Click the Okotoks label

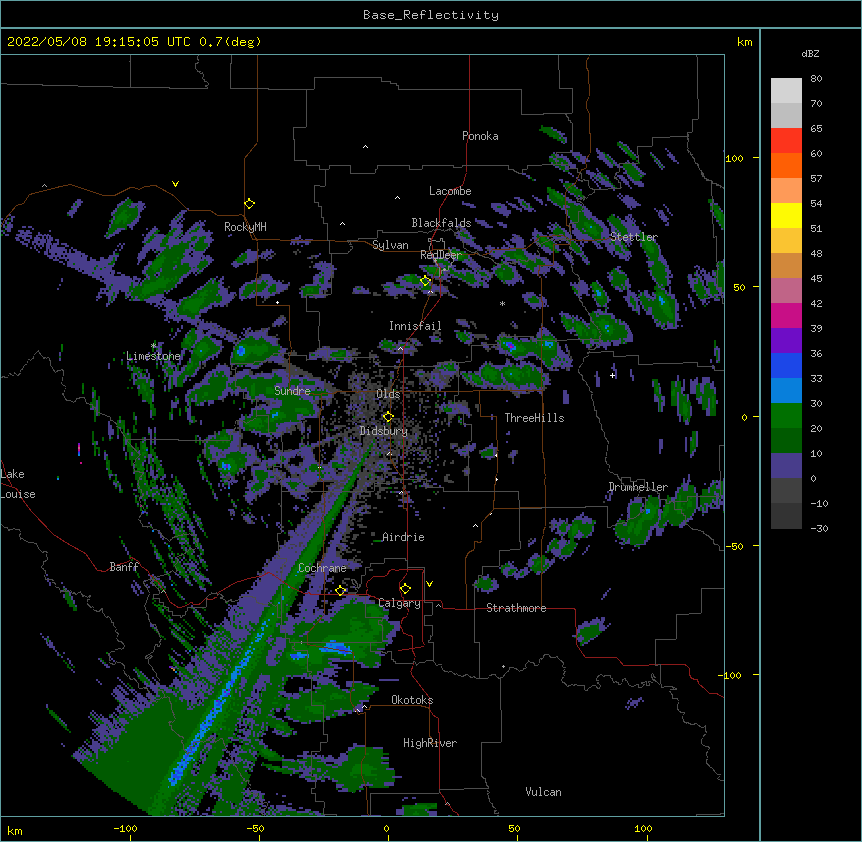pyautogui.click(x=412, y=700)
